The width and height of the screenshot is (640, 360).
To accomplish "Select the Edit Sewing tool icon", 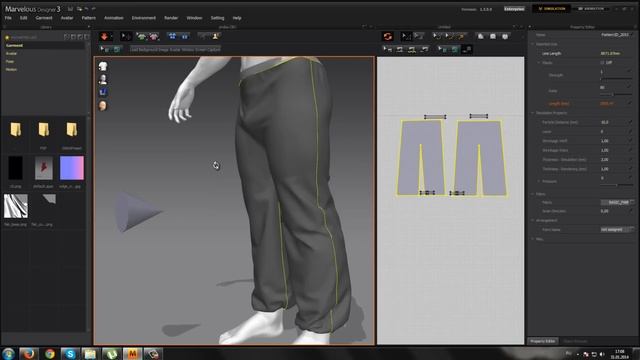I will [387, 49].
